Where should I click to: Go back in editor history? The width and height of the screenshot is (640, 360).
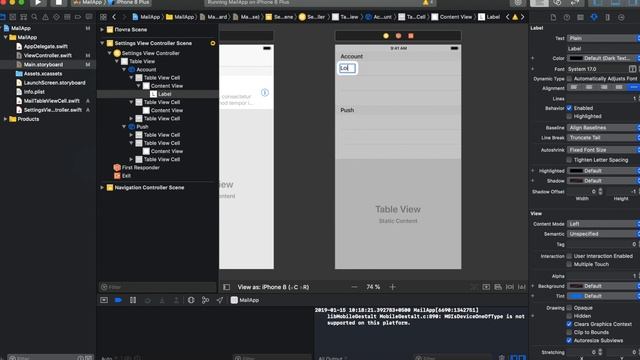click(114, 17)
